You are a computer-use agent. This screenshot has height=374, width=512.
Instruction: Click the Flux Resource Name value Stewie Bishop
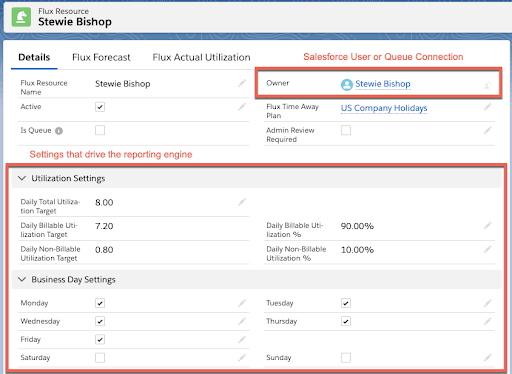click(123, 84)
